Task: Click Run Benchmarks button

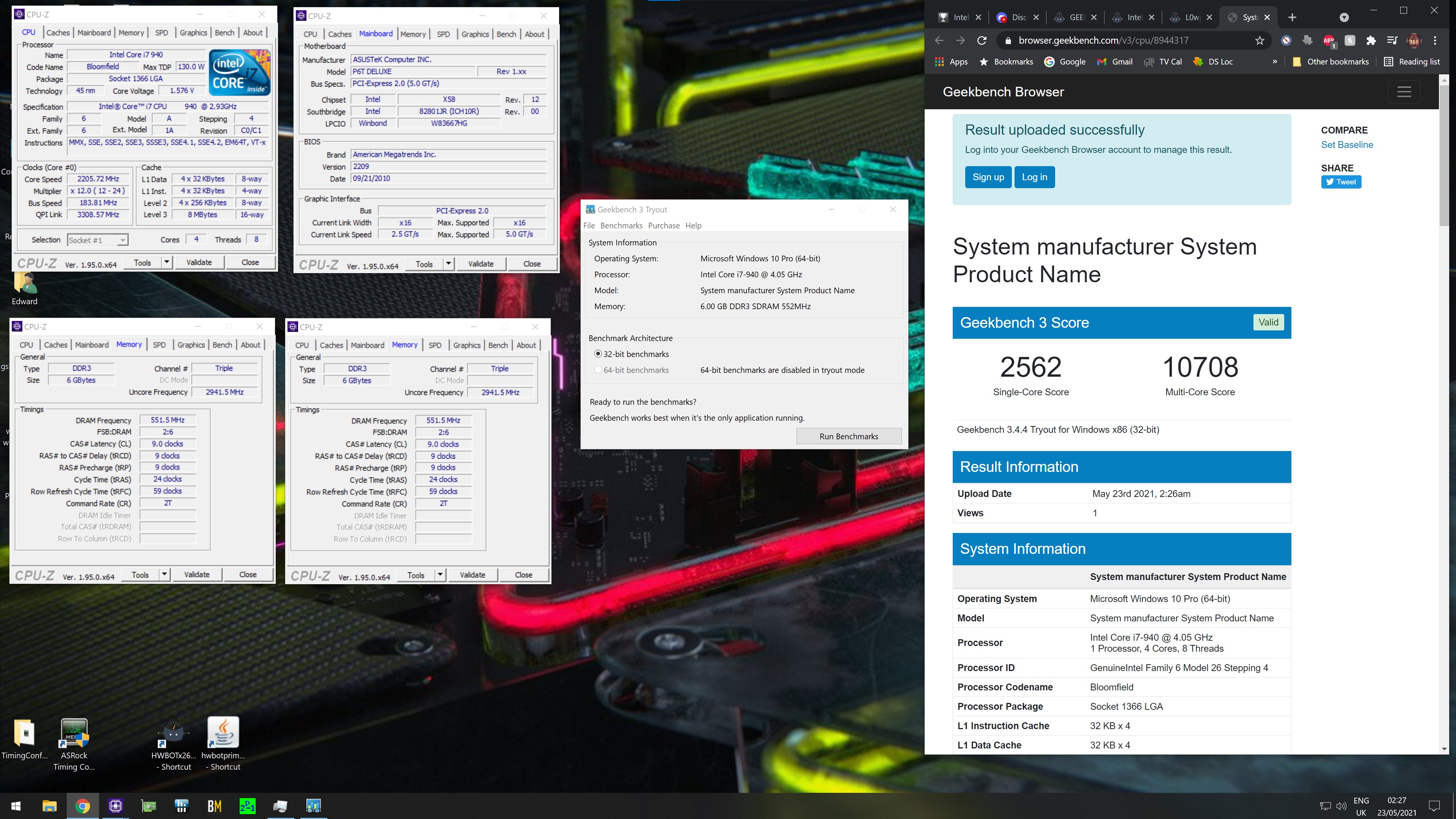Action: [848, 436]
